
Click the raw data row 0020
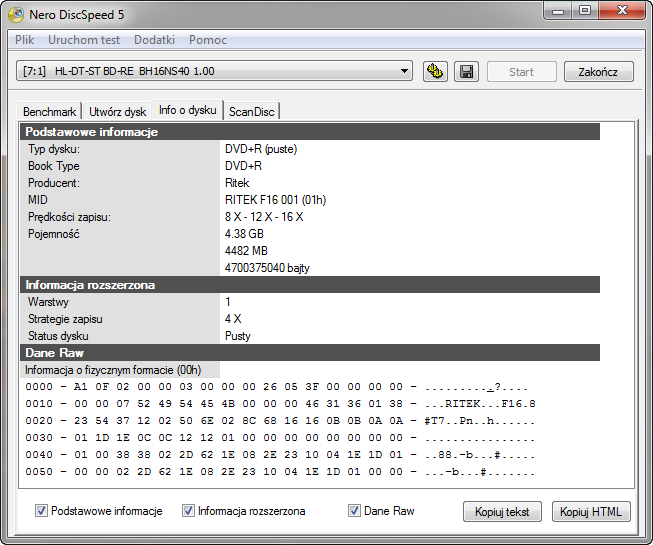click(280, 421)
